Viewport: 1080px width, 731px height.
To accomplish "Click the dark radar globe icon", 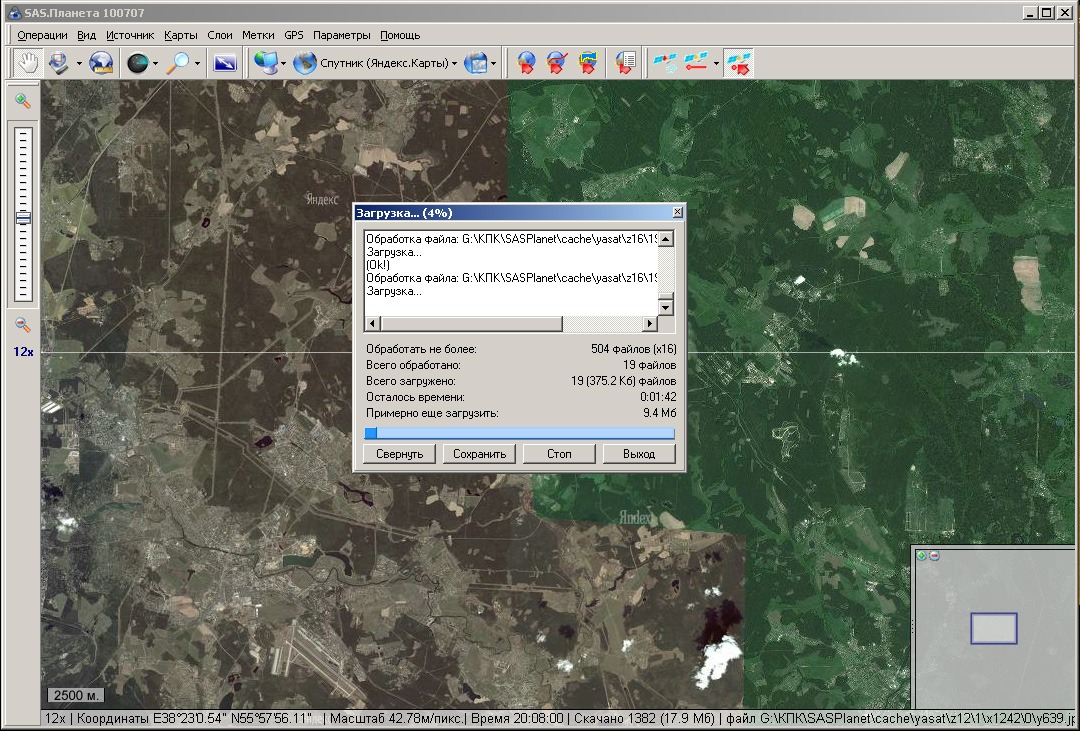I will tap(138, 63).
